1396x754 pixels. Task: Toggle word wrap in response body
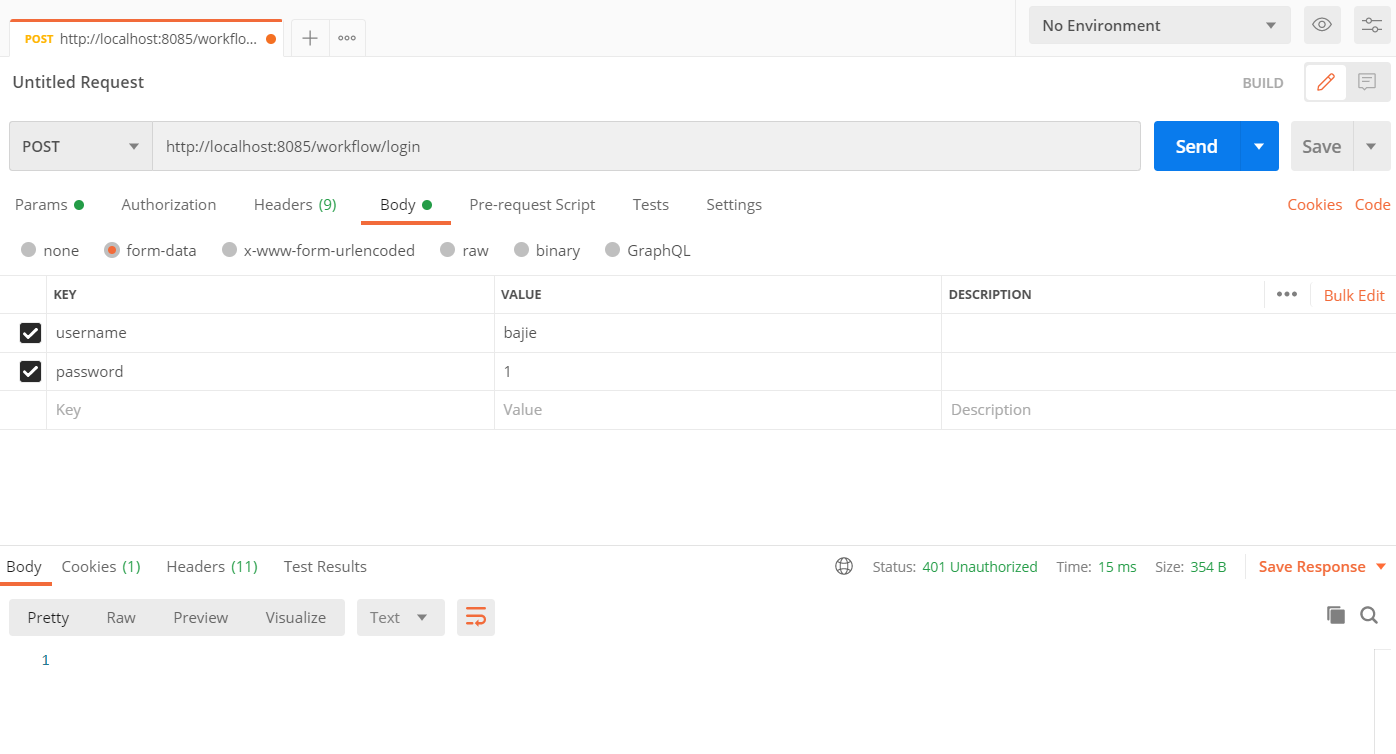pyautogui.click(x=476, y=617)
